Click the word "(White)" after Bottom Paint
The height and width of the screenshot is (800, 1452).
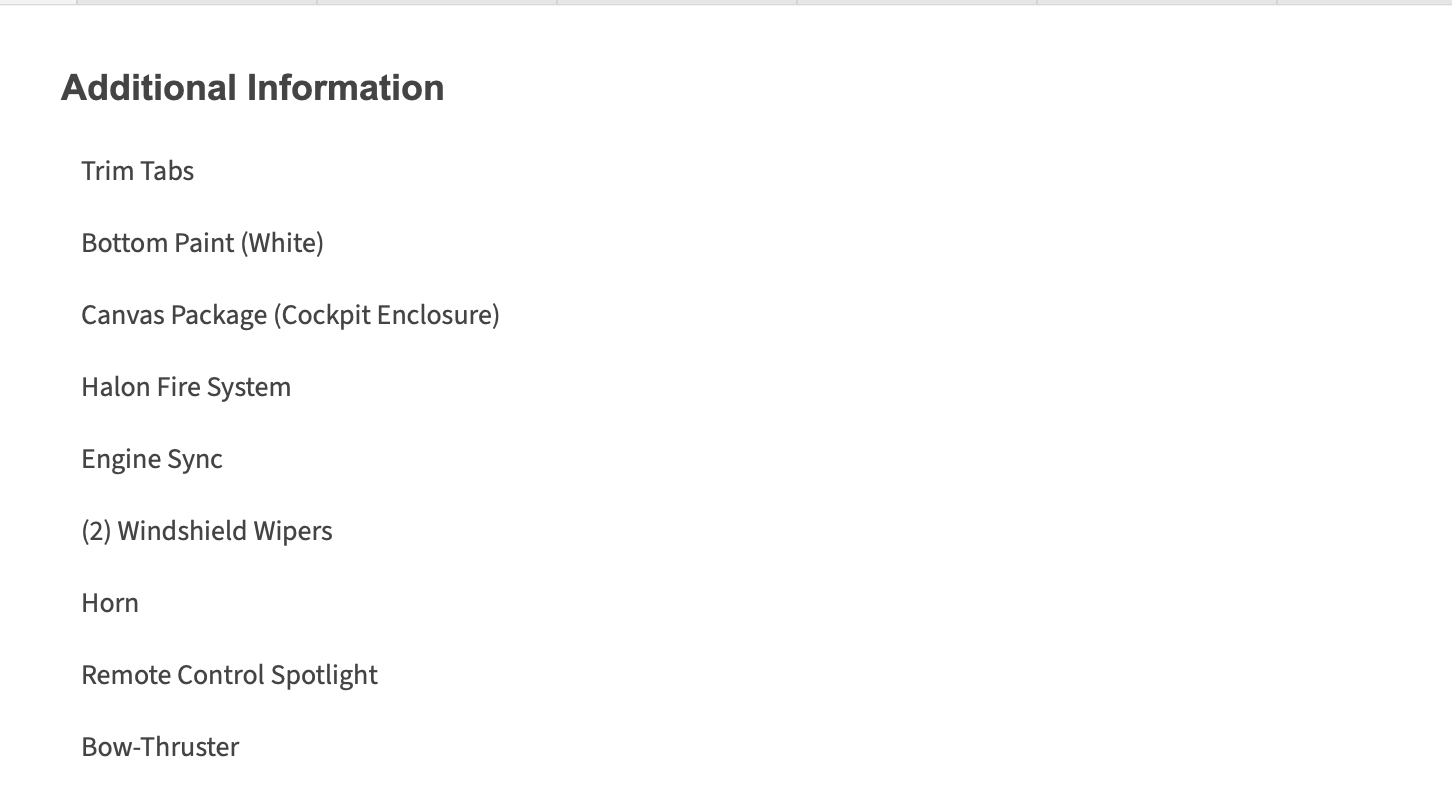tap(284, 243)
